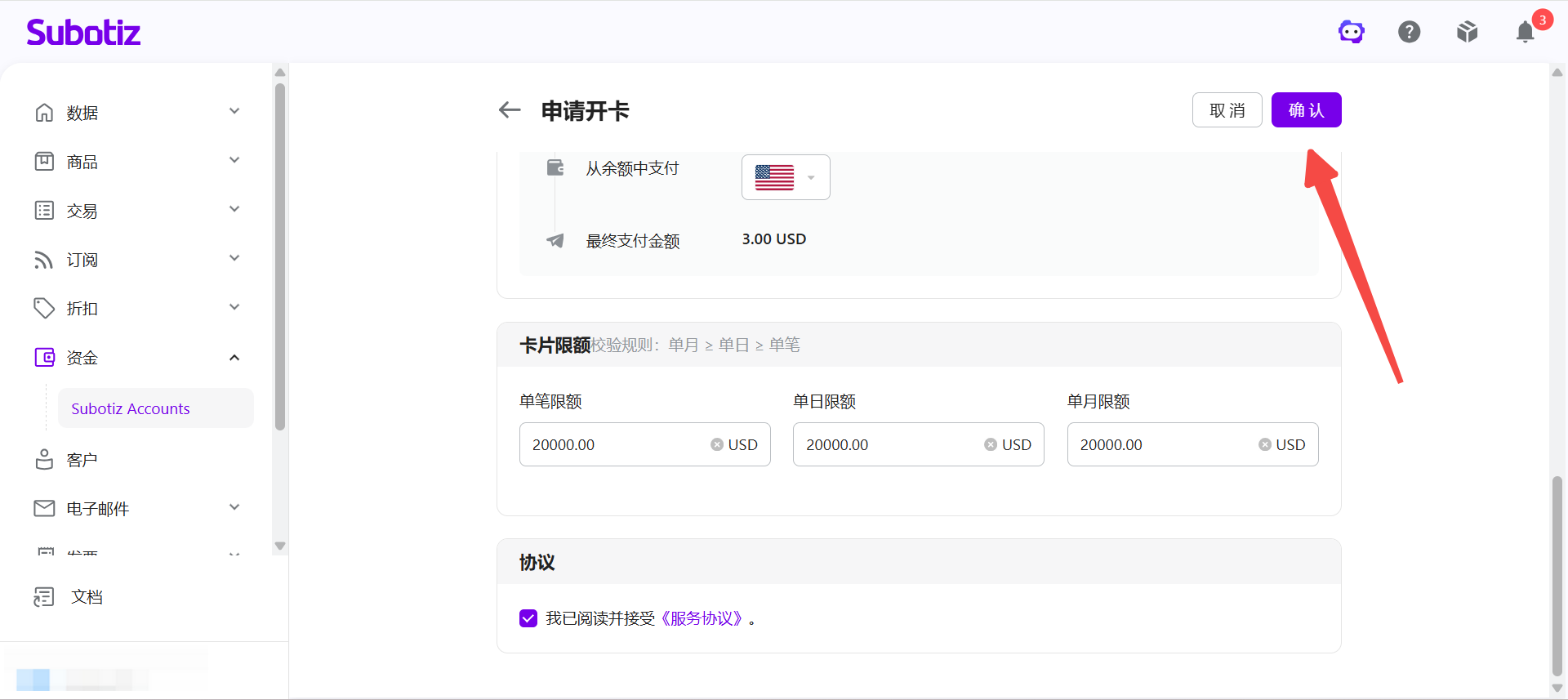Click the 确认 button
The height and width of the screenshot is (700, 1568).
[1306, 110]
